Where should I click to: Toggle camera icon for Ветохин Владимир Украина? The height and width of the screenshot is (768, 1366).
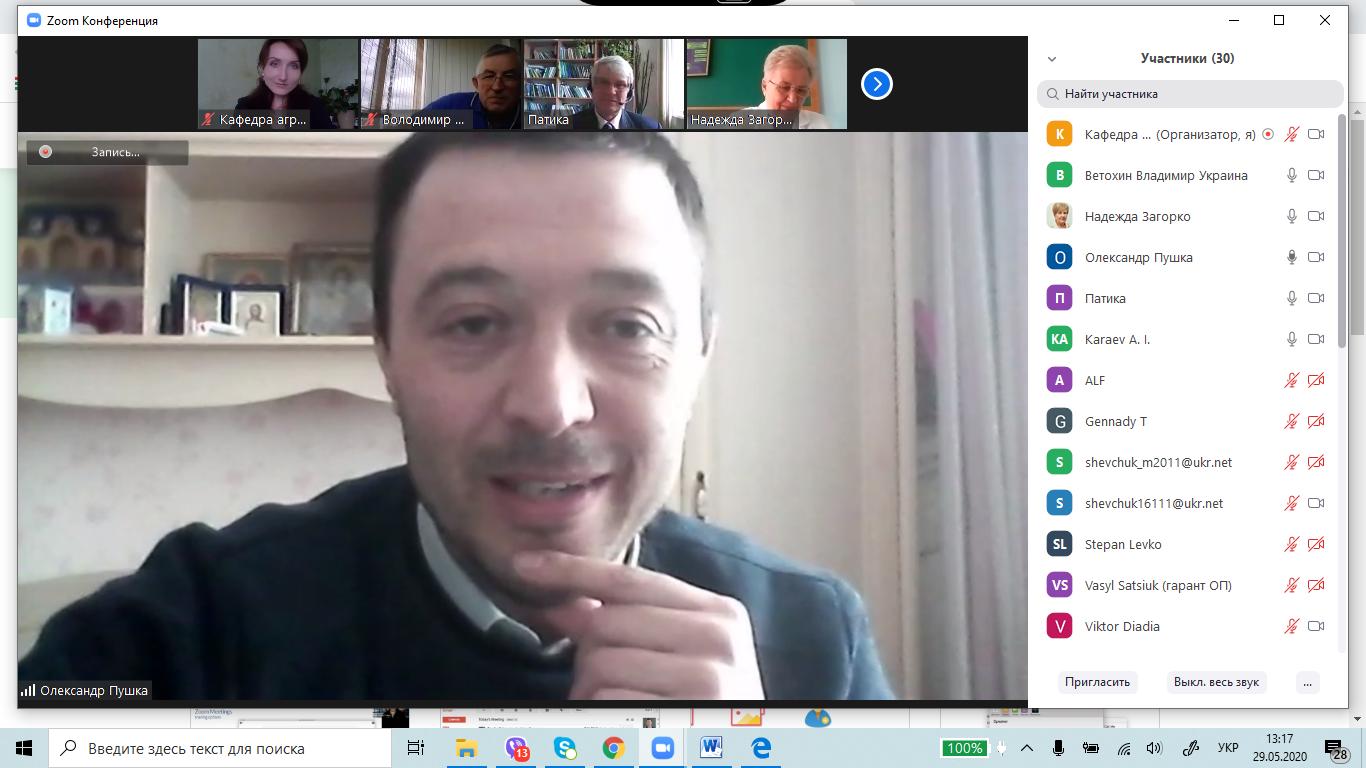pos(1316,175)
